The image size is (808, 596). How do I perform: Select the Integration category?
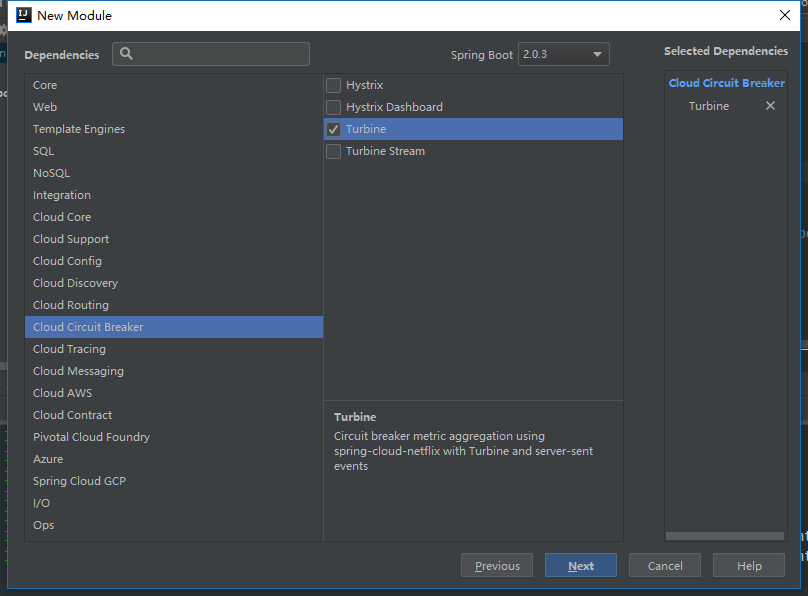pyautogui.click(x=174, y=195)
